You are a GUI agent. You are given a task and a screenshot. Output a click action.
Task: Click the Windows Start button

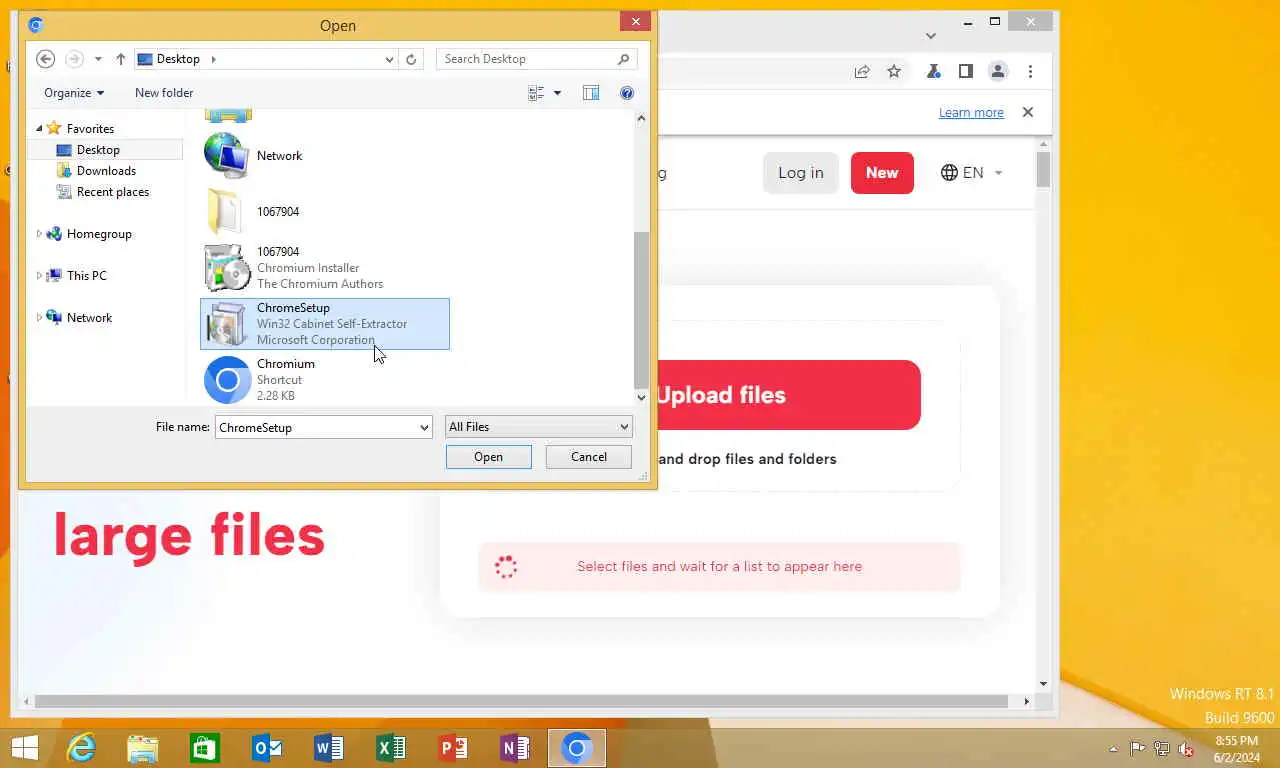click(24, 748)
